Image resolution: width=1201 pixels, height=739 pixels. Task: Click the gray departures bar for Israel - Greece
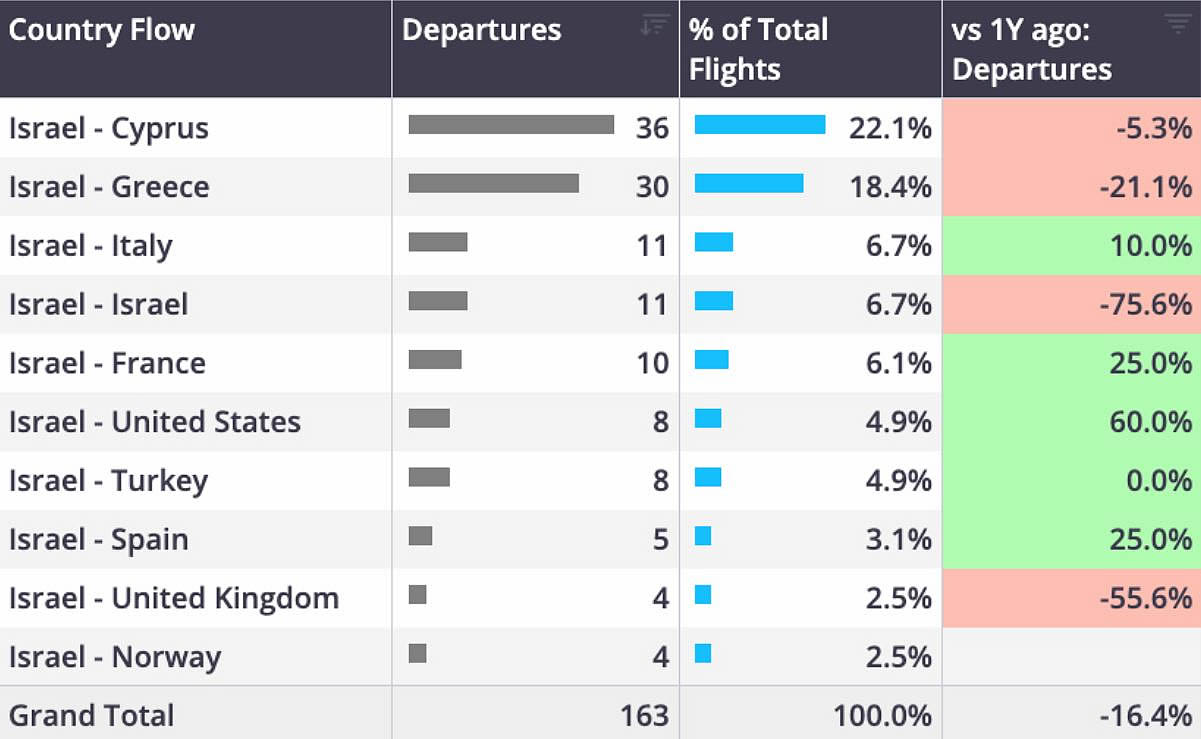494,183
